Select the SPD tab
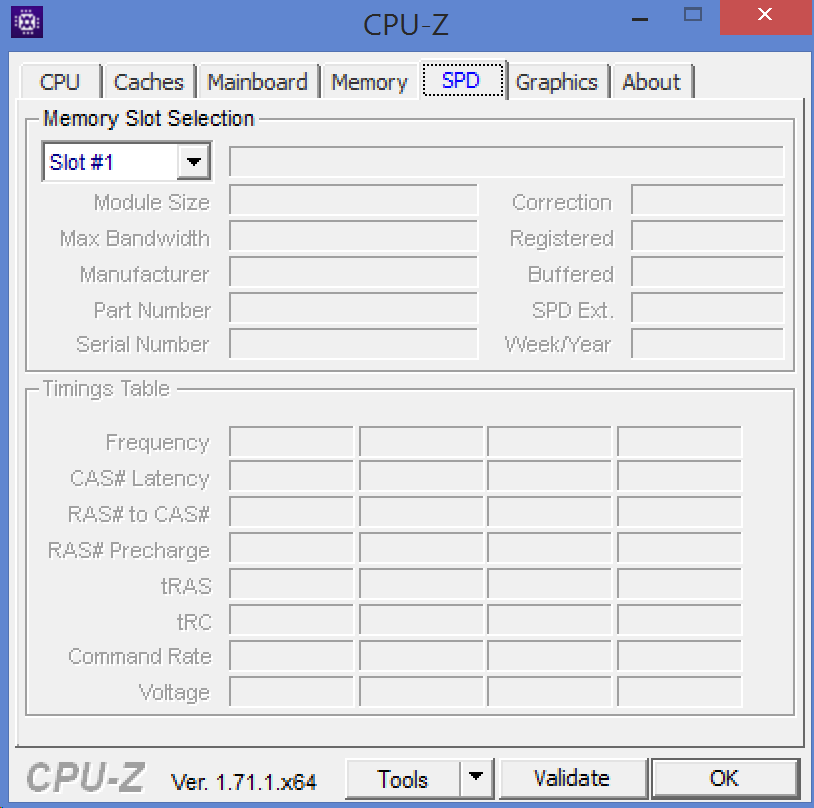Viewport: 814px width, 808px height. 462,80
